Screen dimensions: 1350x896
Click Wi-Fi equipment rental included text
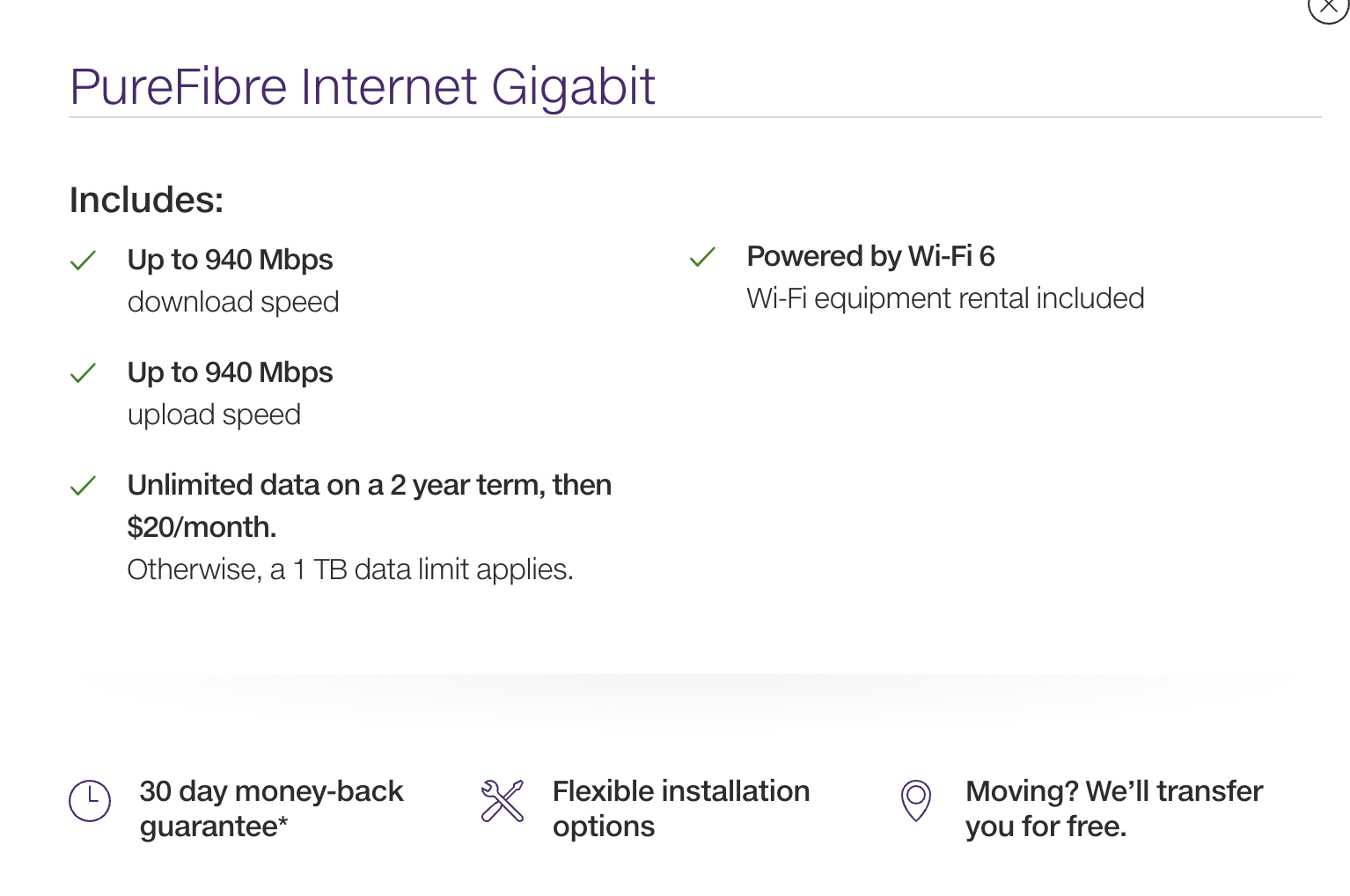[x=946, y=298]
